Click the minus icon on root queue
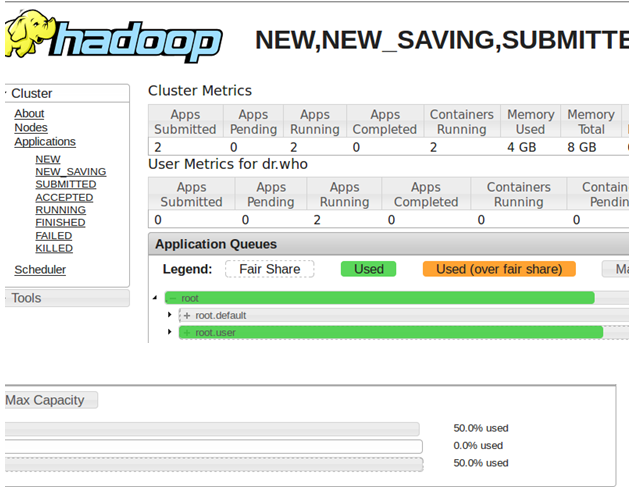This screenshot has width=635, height=493. click(x=173, y=298)
